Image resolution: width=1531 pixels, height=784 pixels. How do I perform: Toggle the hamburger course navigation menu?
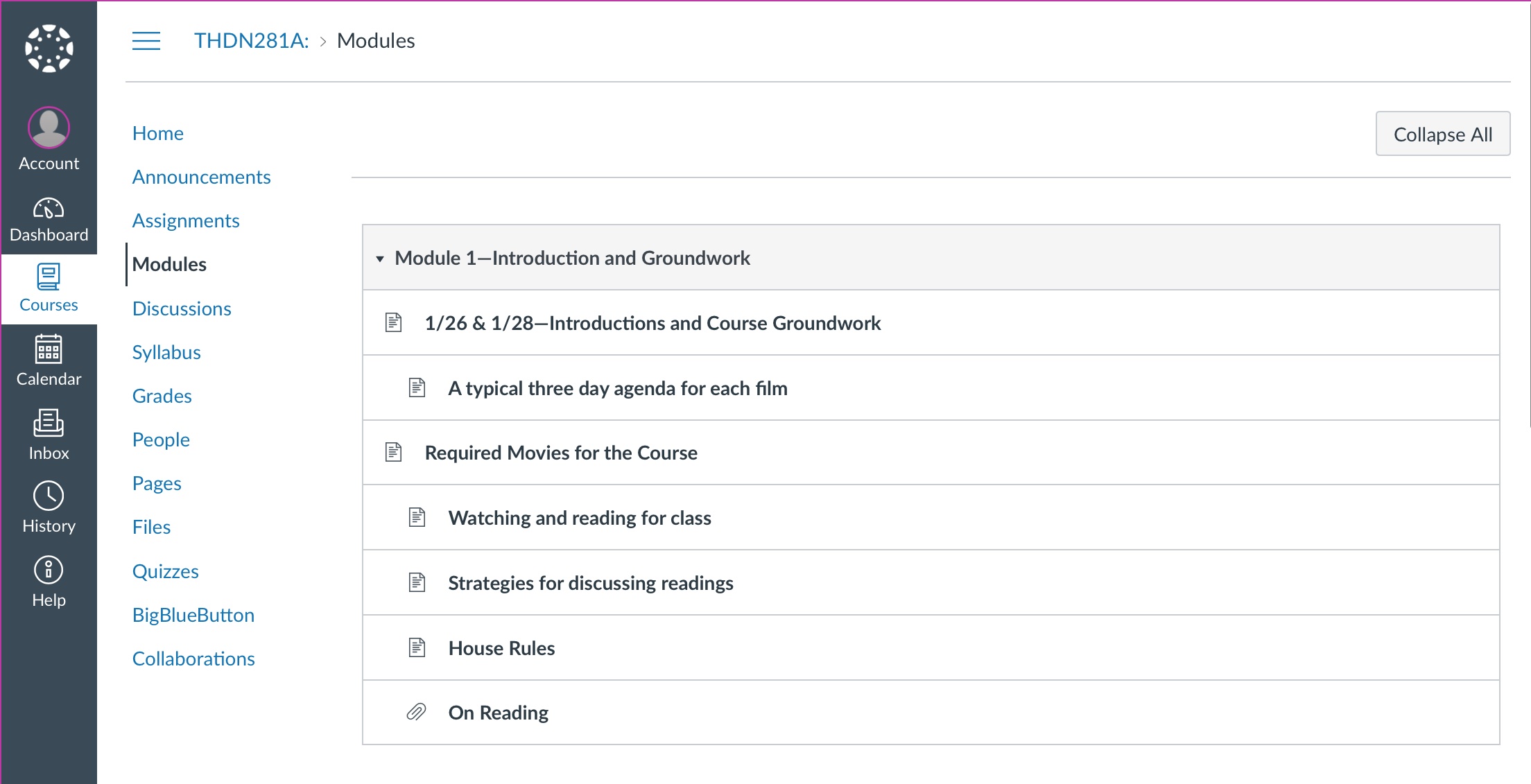coord(146,41)
